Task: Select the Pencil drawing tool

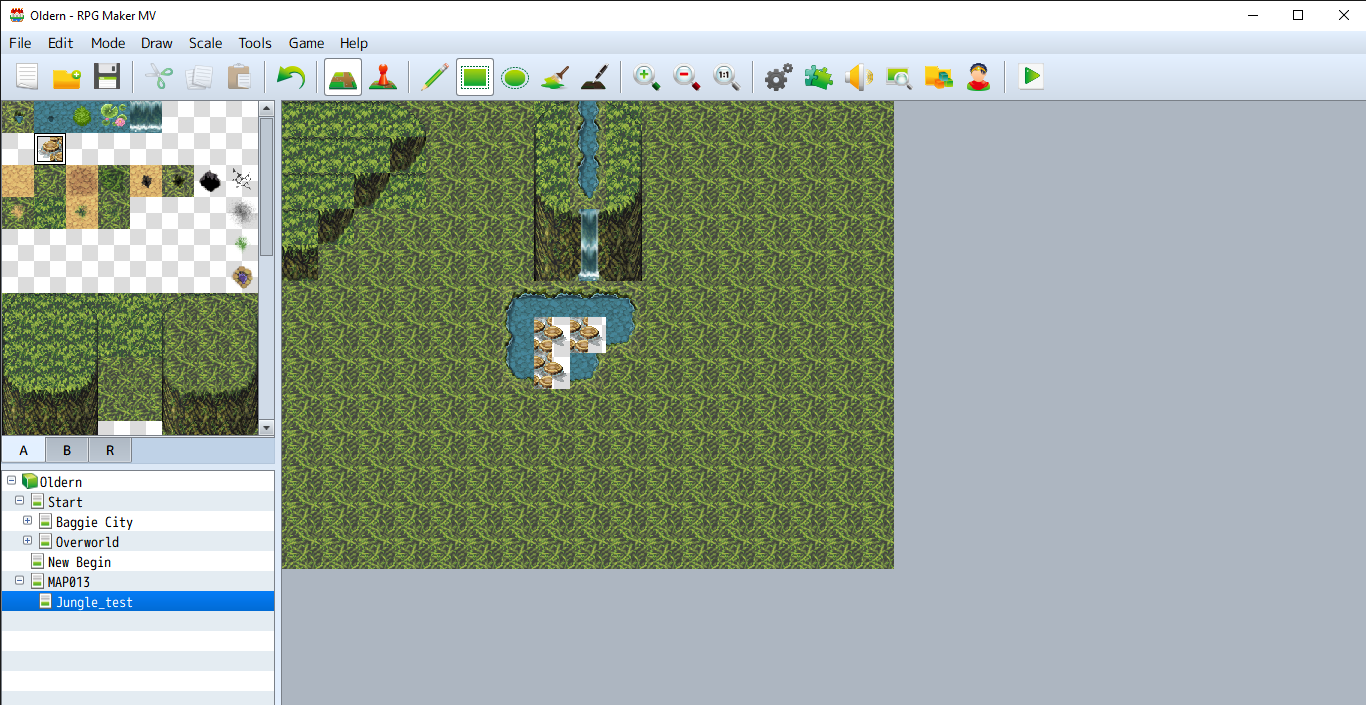Action: (435, 77)
